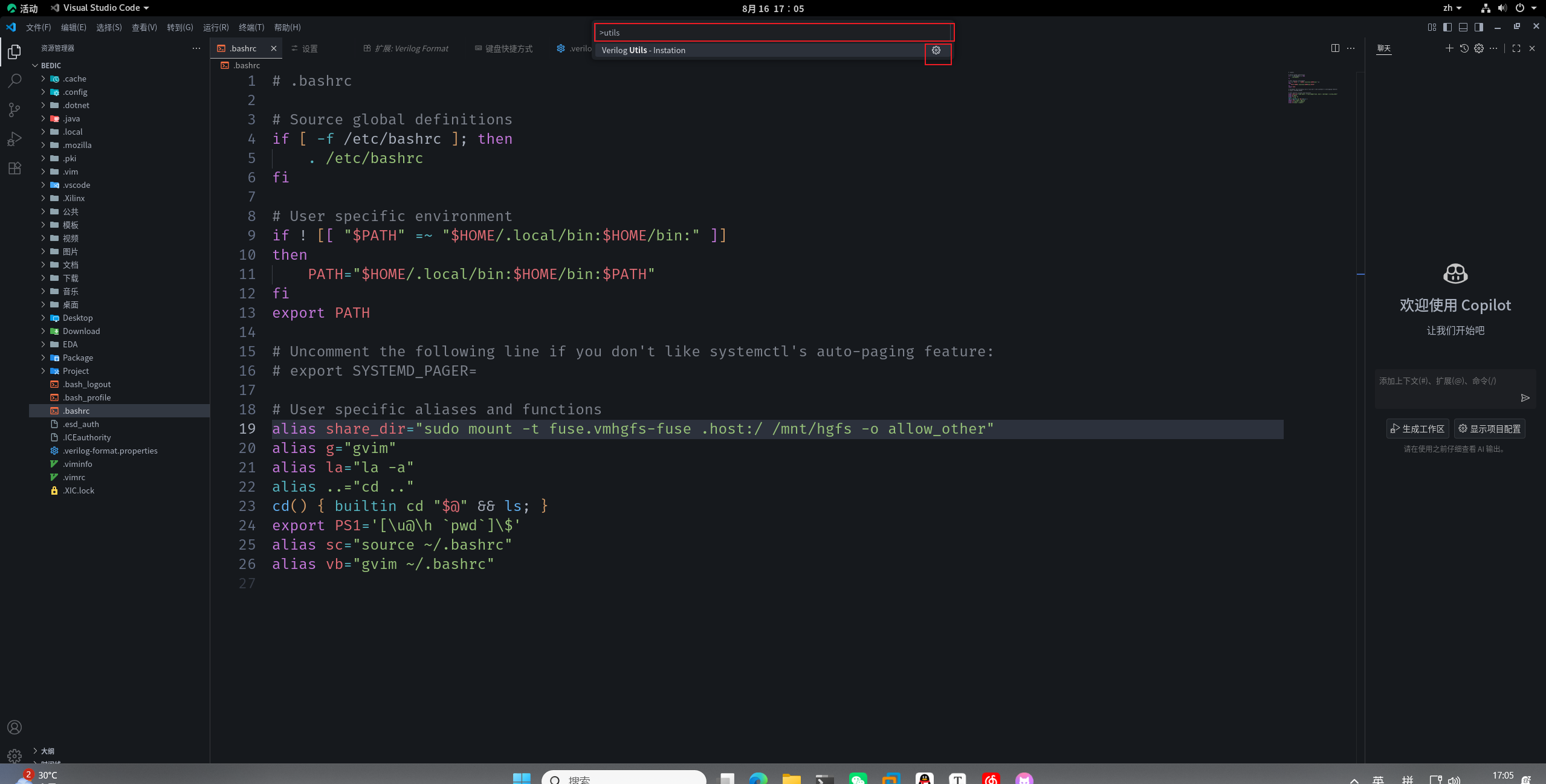The width and height of the screenshot is (1546, 784).
Task: Split the editor to the right
Action: 1335,48
